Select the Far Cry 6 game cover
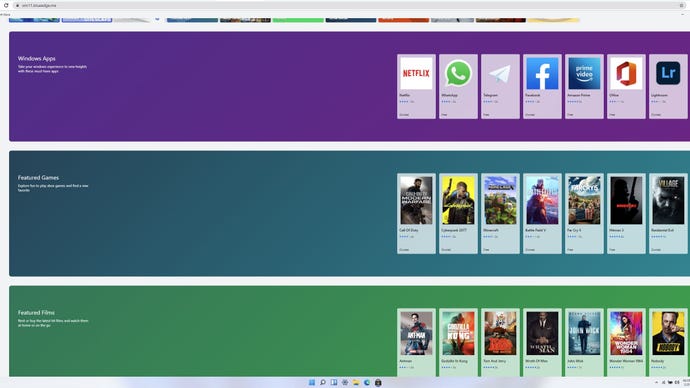This screenshot has height=388, width=690. pyautogui.click(x=584, y=201)
